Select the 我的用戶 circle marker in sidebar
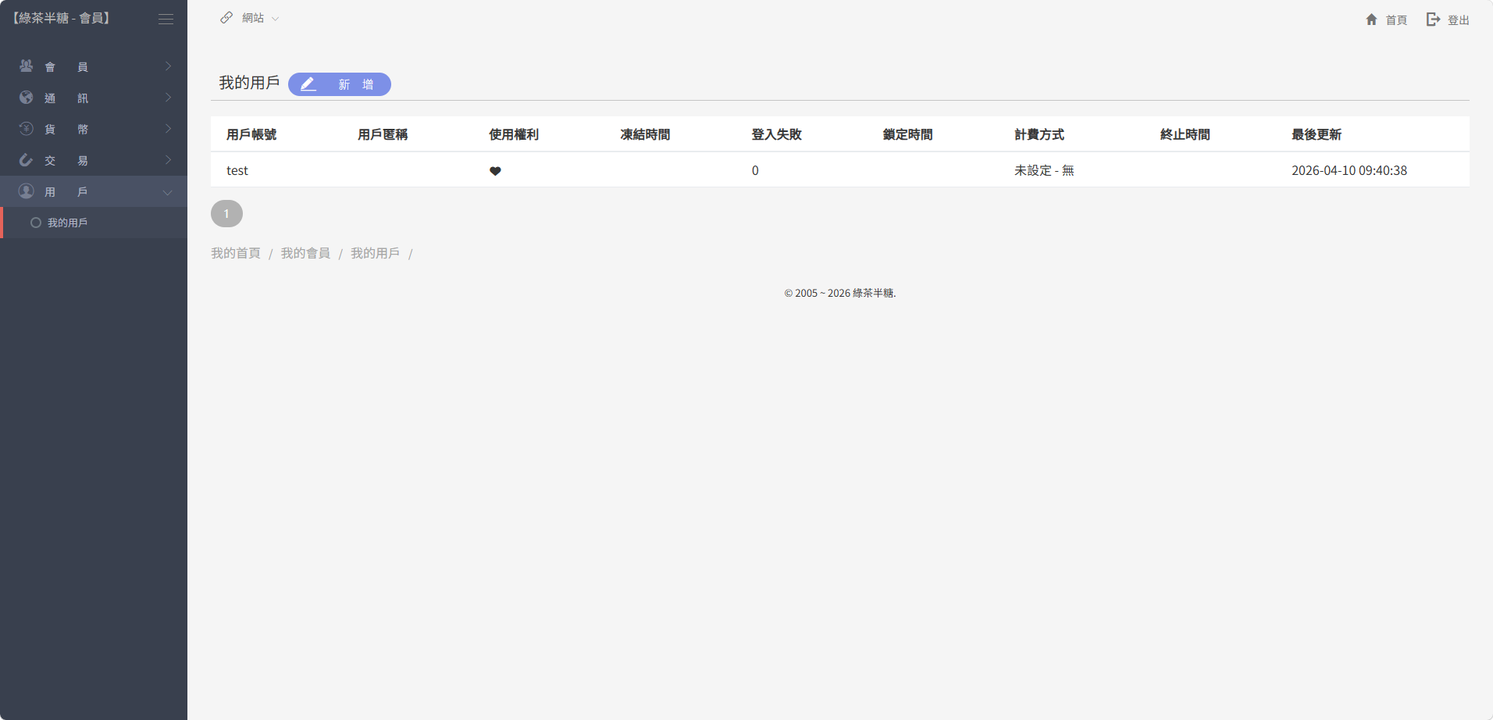 (x=36, y=223)
